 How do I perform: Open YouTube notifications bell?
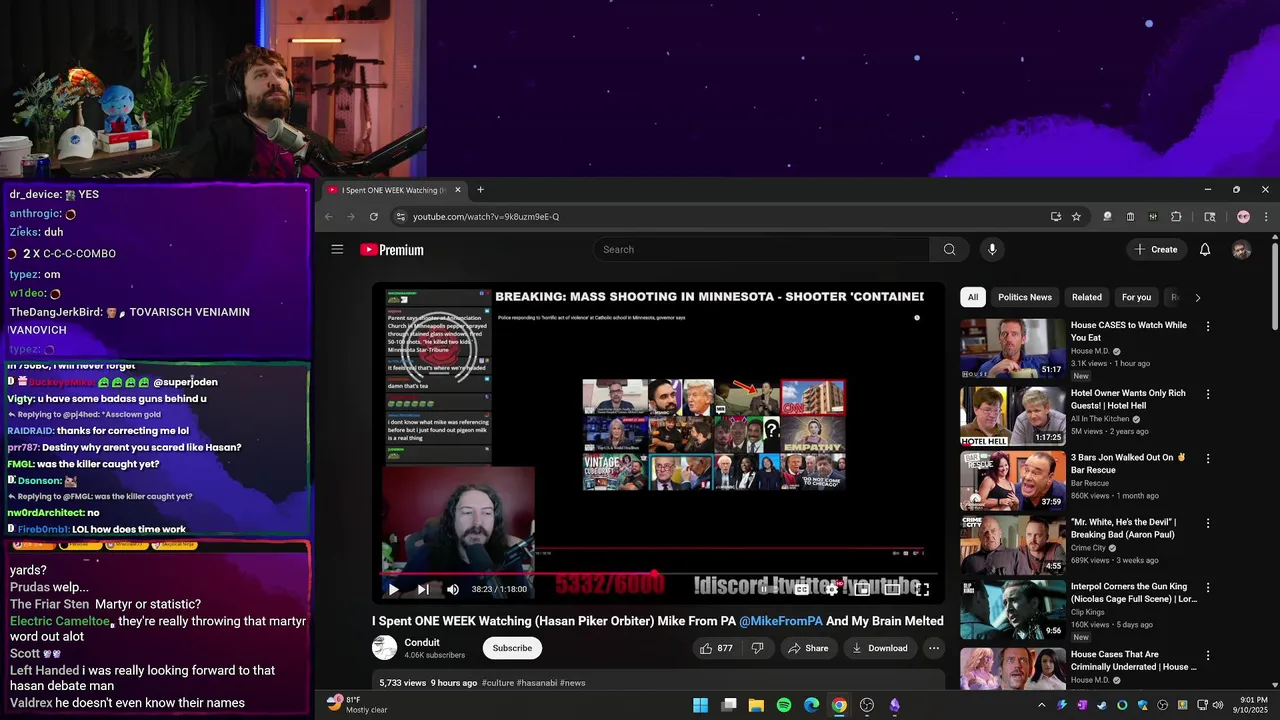point(1205,249)
